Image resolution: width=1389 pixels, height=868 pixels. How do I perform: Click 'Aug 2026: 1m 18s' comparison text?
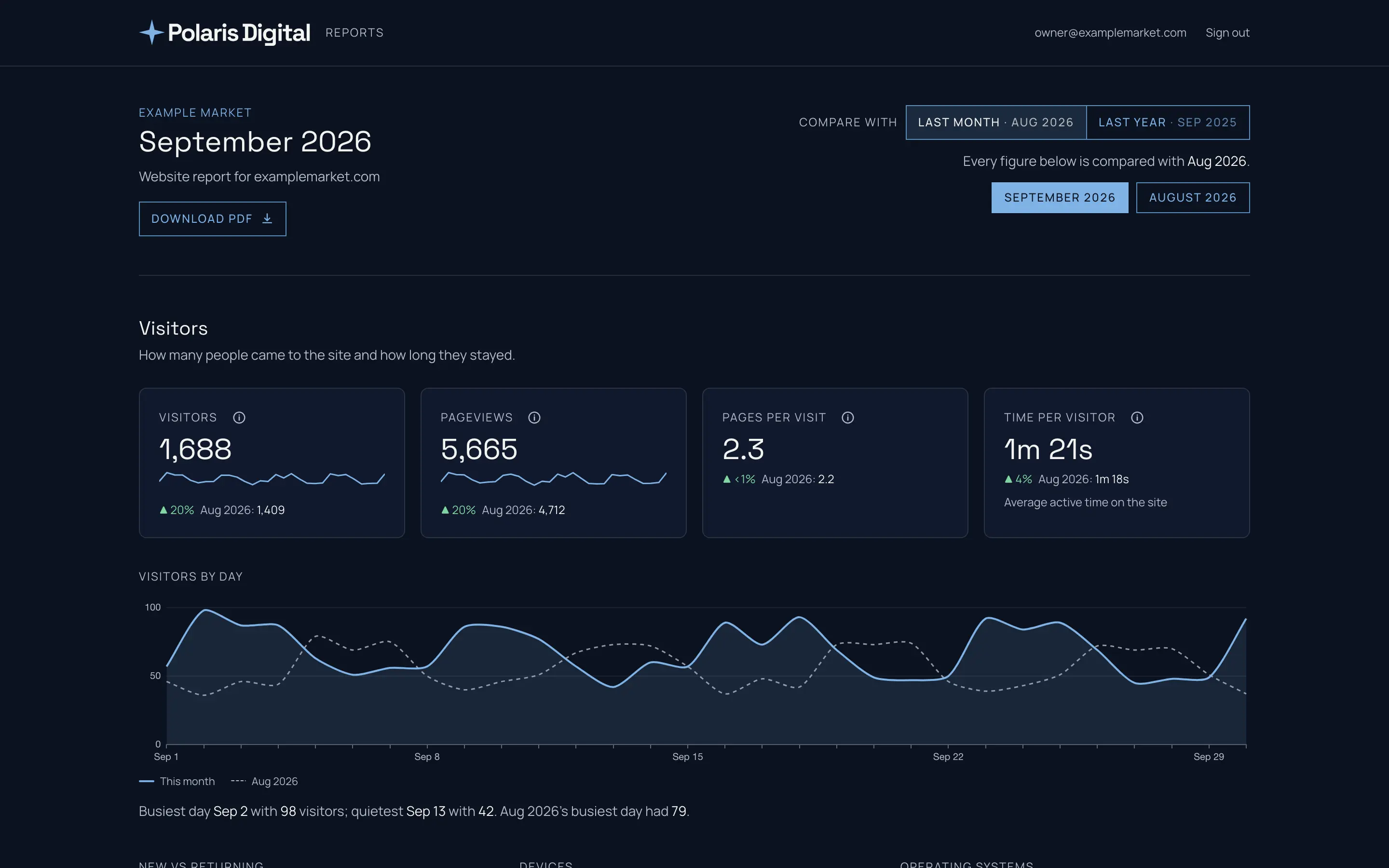coord(1084,479)
